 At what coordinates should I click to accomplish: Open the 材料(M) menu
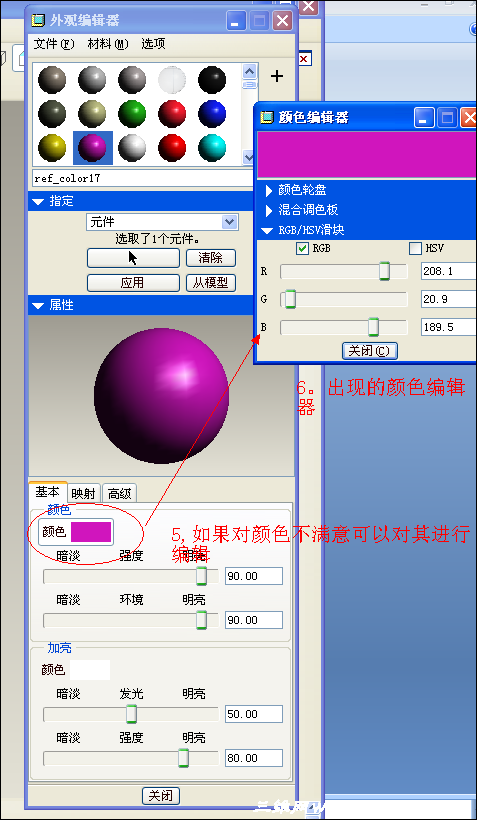click(x=108, y=44)
